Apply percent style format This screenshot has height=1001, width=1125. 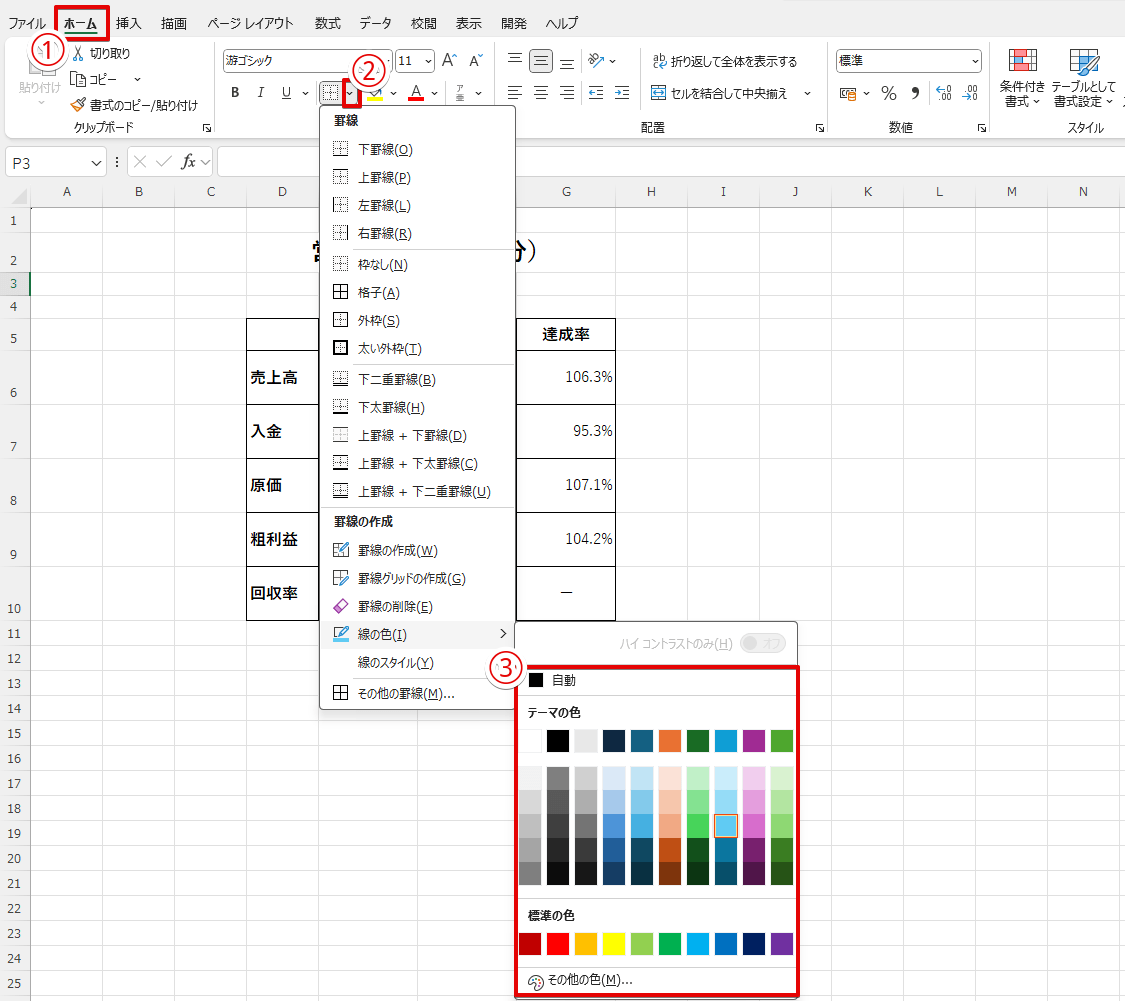(x=889, y=93)
